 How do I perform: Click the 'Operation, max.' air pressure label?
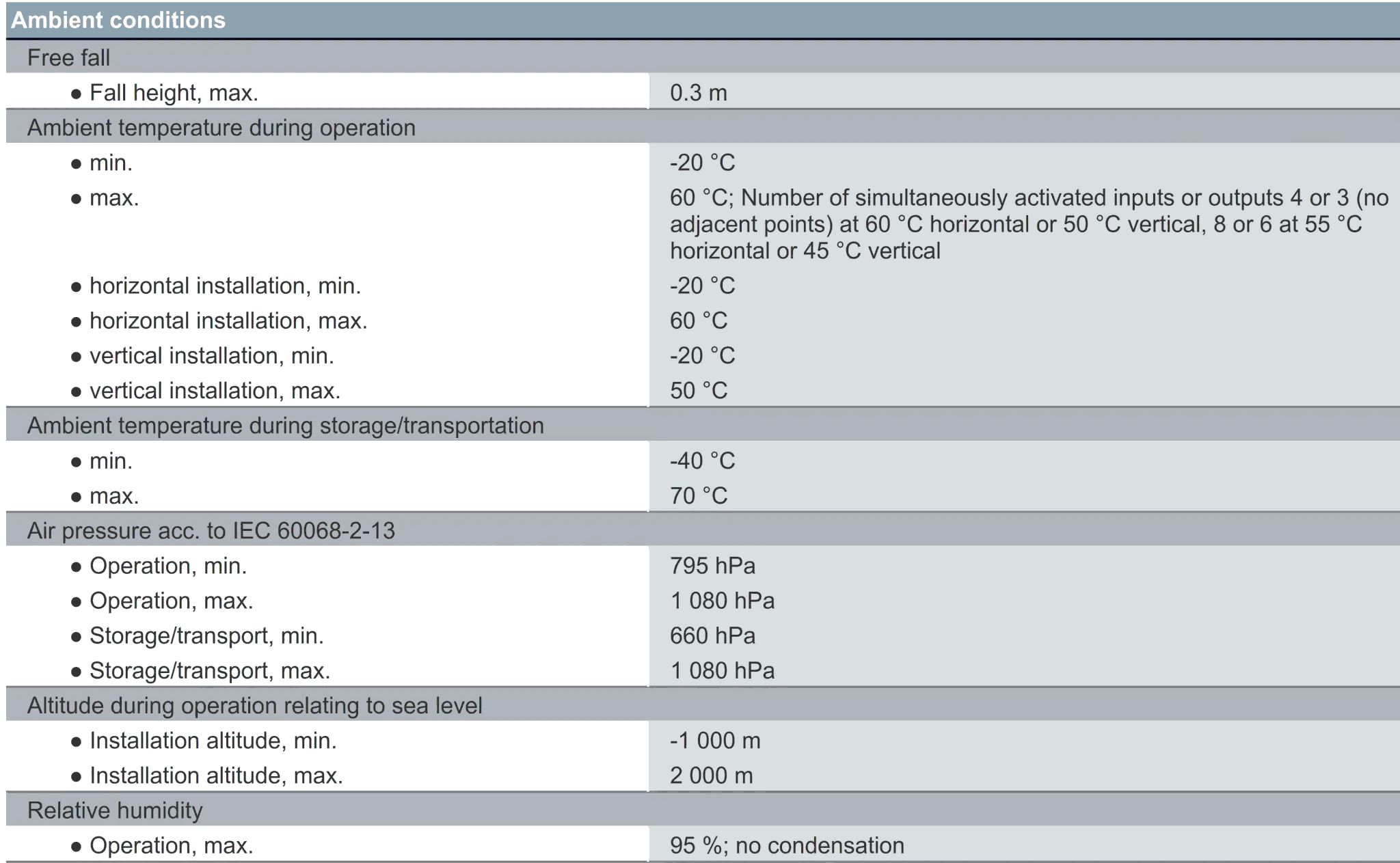tap(171, 601)
